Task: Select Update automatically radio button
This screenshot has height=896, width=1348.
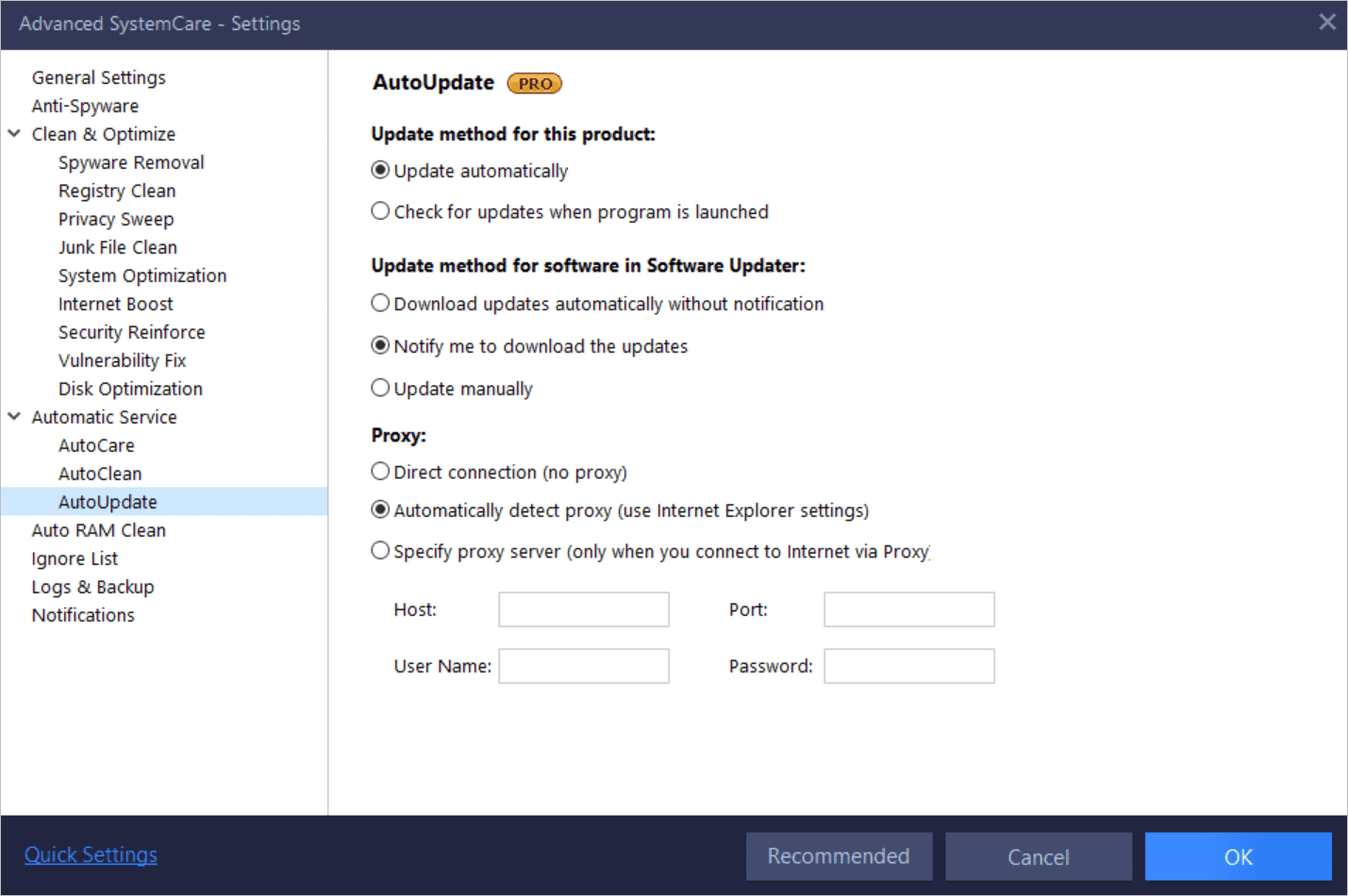Action: coord(380,171)
